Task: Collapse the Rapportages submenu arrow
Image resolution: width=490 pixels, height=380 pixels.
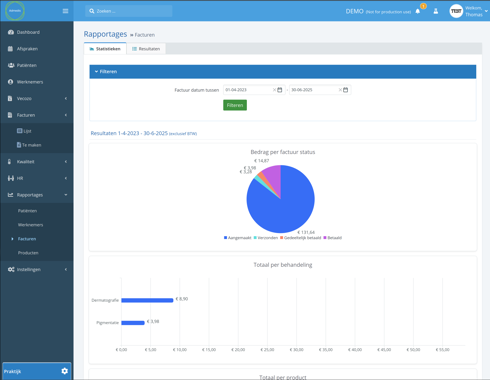Action: [66, 195]
